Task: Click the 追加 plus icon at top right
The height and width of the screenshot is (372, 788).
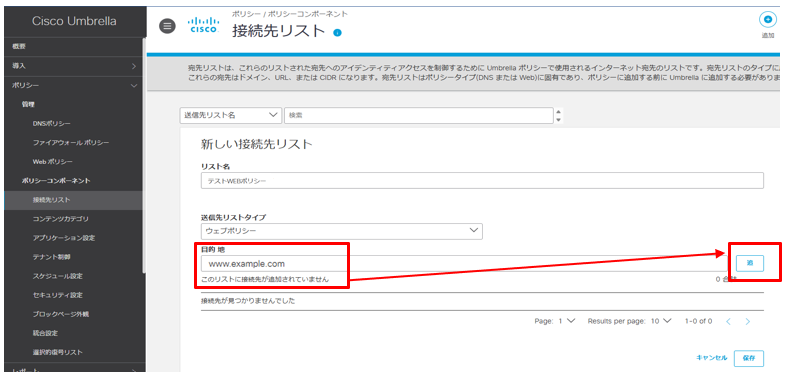Action: (767, 19)
